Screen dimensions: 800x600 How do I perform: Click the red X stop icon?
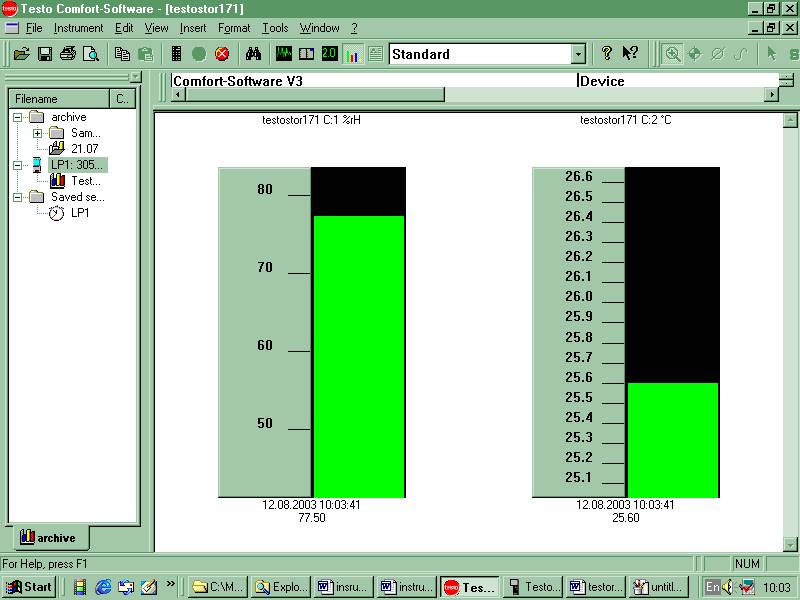(x=222, y=54)
